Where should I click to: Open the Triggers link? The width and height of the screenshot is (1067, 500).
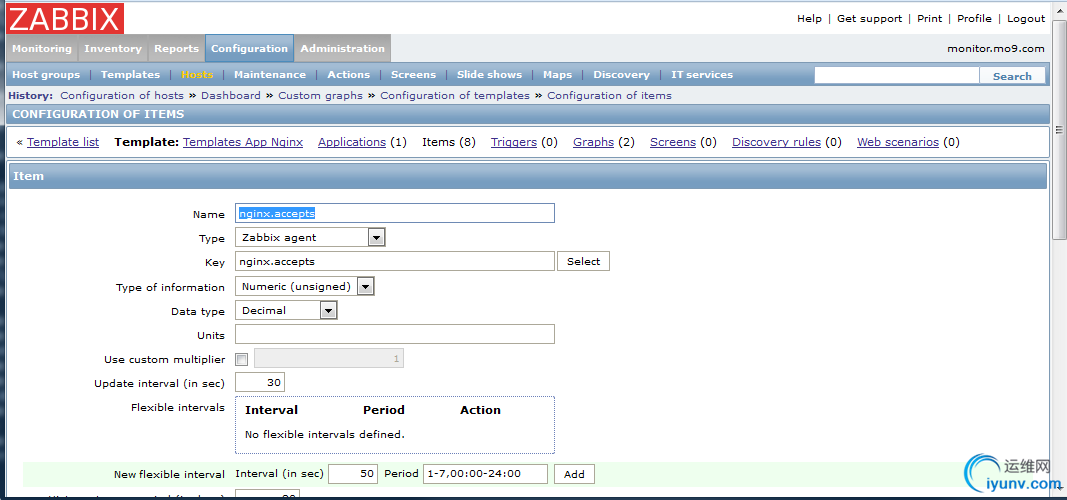tap(514, 142)
